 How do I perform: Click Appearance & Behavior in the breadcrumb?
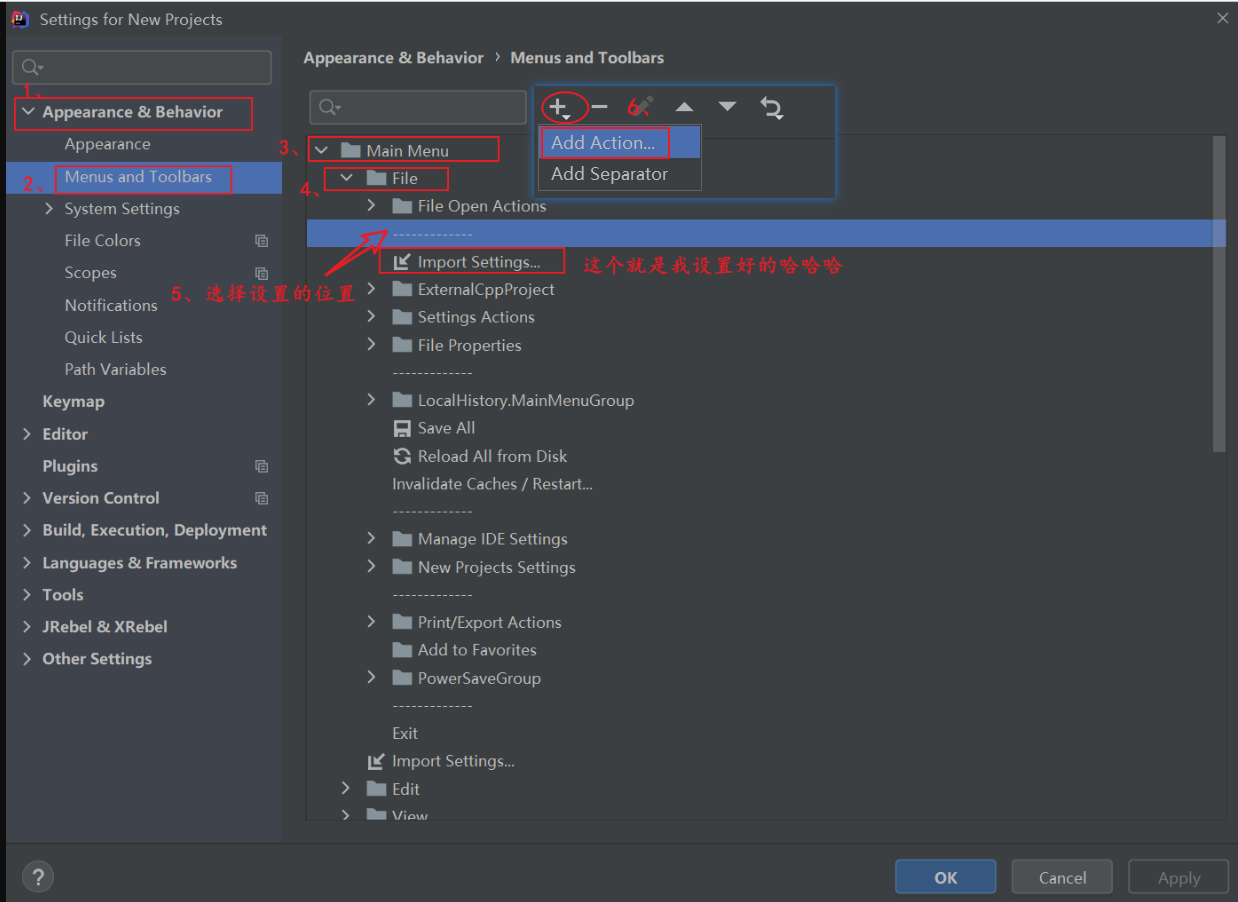[394, 58]
